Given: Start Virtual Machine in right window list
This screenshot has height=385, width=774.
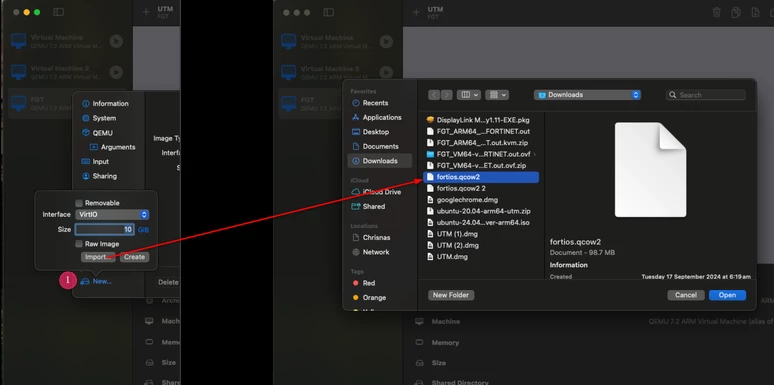Looking at the screenshot, I should (386, 41).
